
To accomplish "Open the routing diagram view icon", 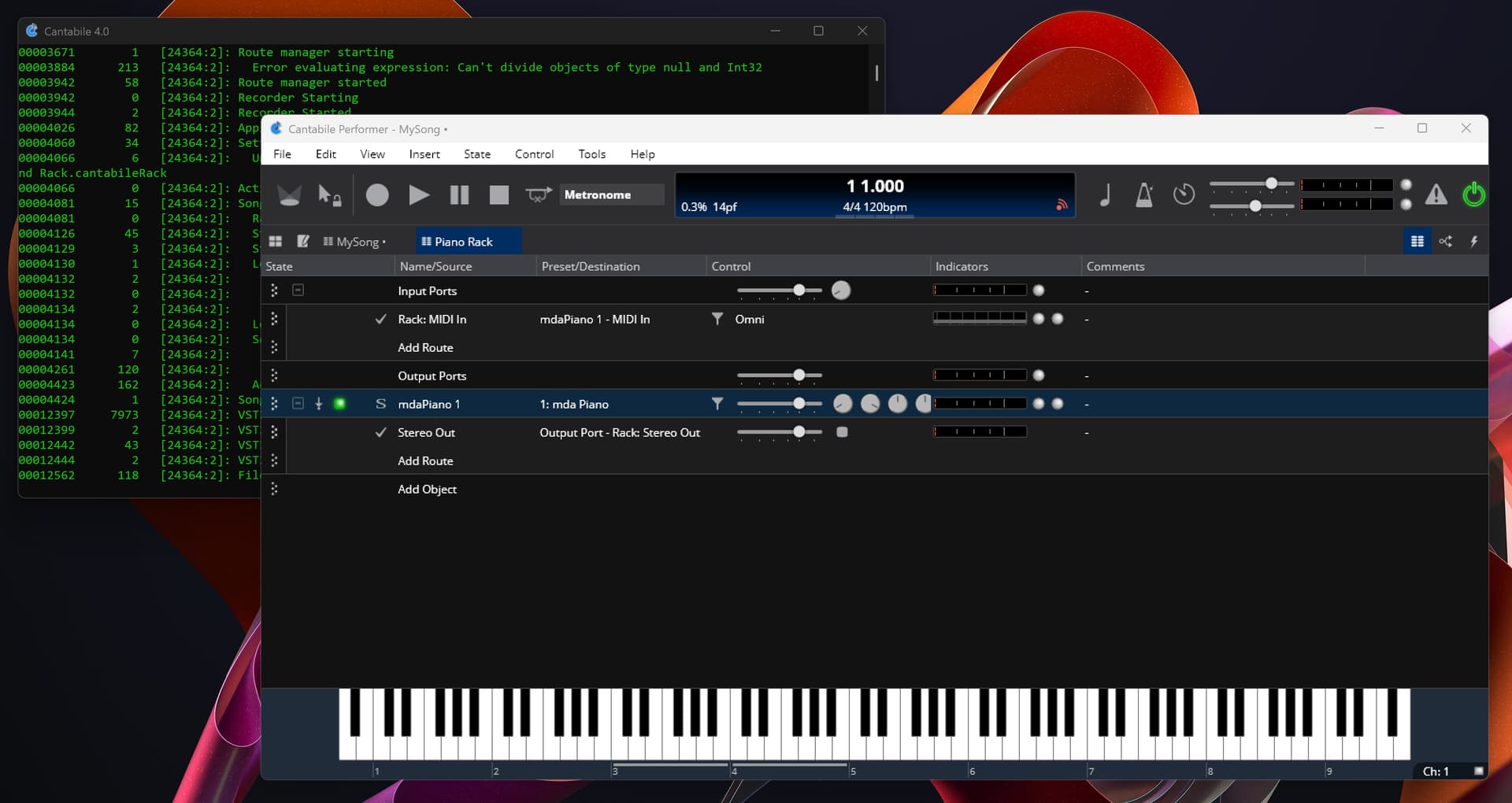I will (1445, 242).
